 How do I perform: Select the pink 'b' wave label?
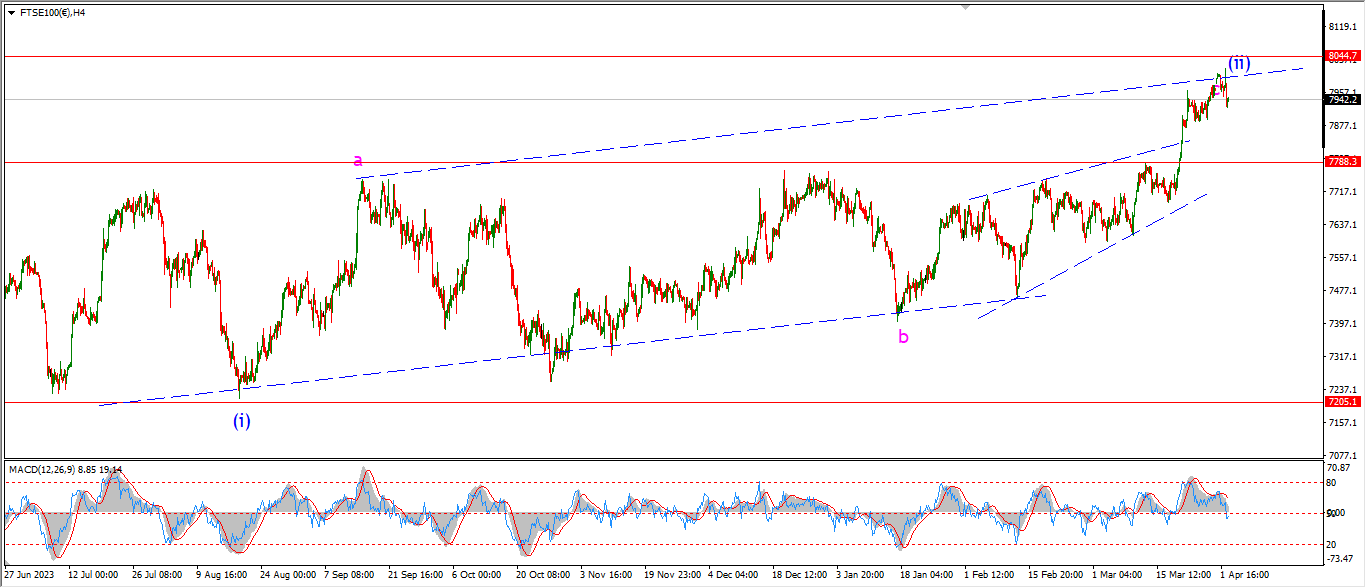point(903,337)
